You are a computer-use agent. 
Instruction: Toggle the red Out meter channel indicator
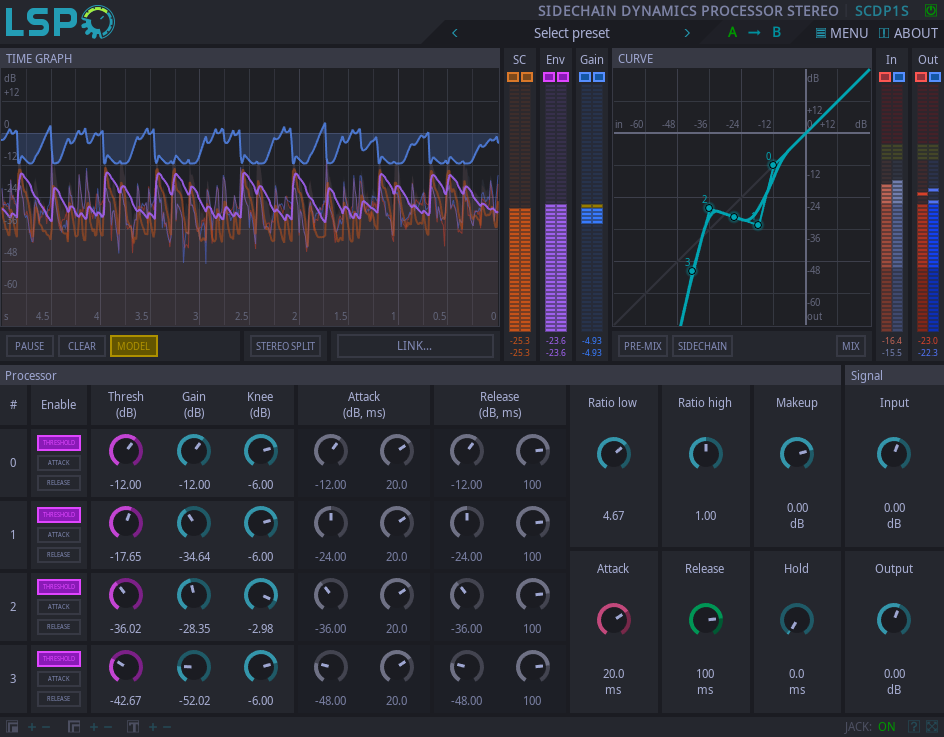pyautogui.click(x=921, y=77)
